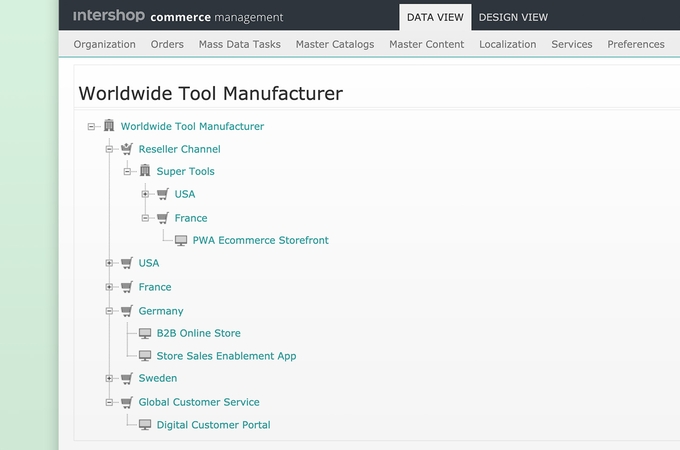Screen dimensions: 680x450
Task: Click the Reseller Channel cart icon
Action: tap(127, 149)
